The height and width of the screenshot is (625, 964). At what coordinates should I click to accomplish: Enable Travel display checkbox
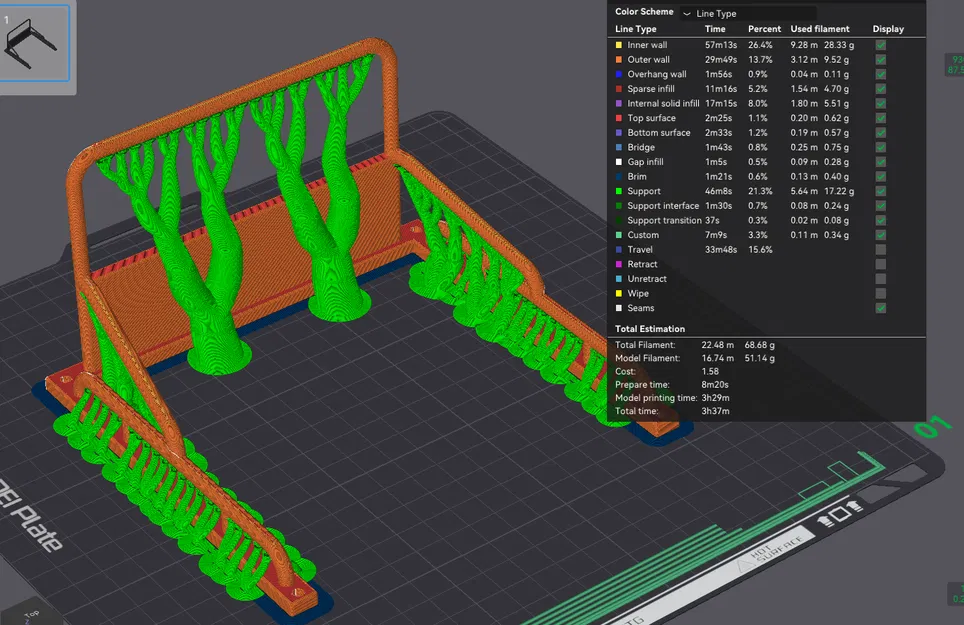880,250
